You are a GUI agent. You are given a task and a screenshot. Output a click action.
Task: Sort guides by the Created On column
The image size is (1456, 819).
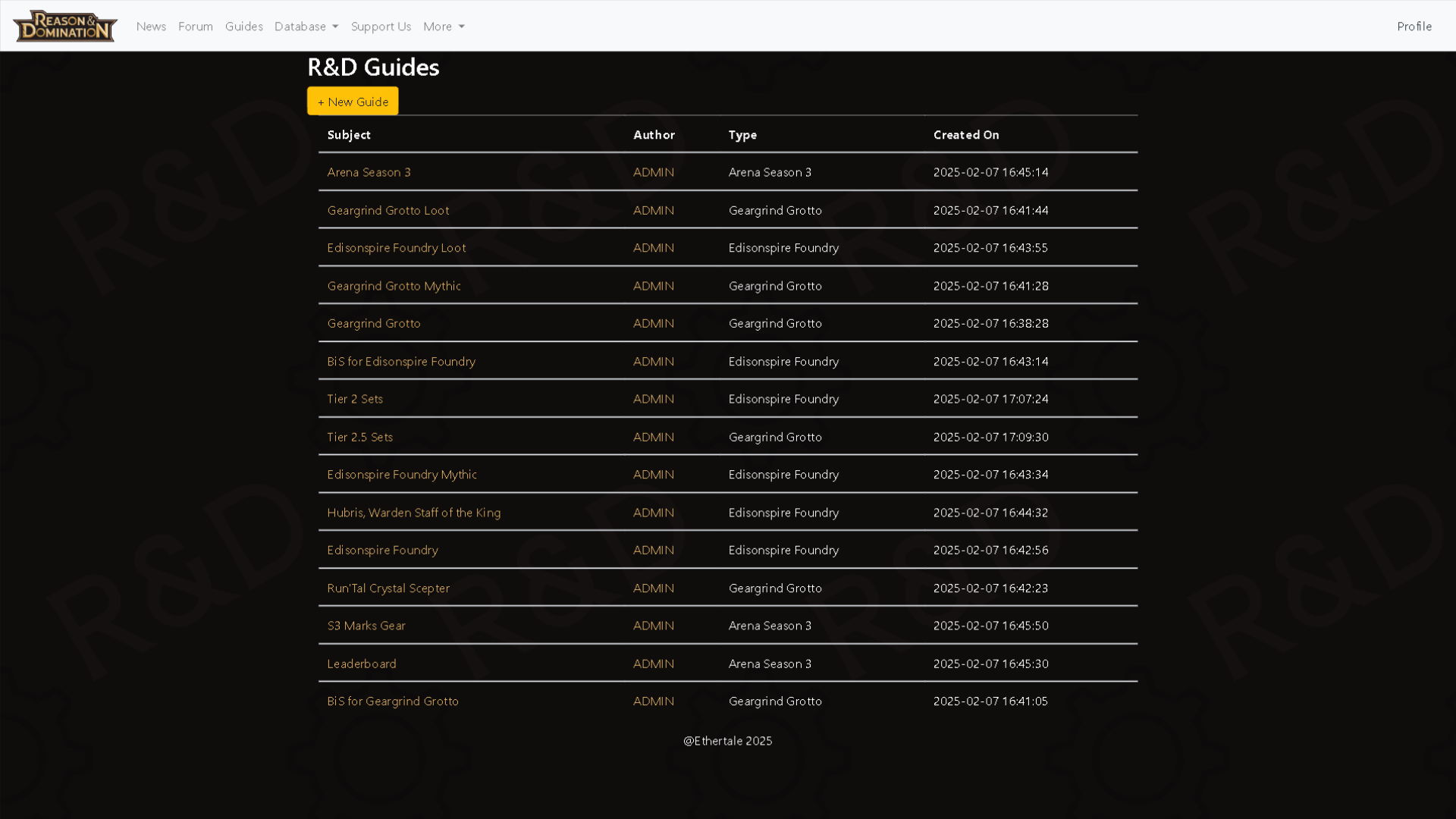point(966,134)
